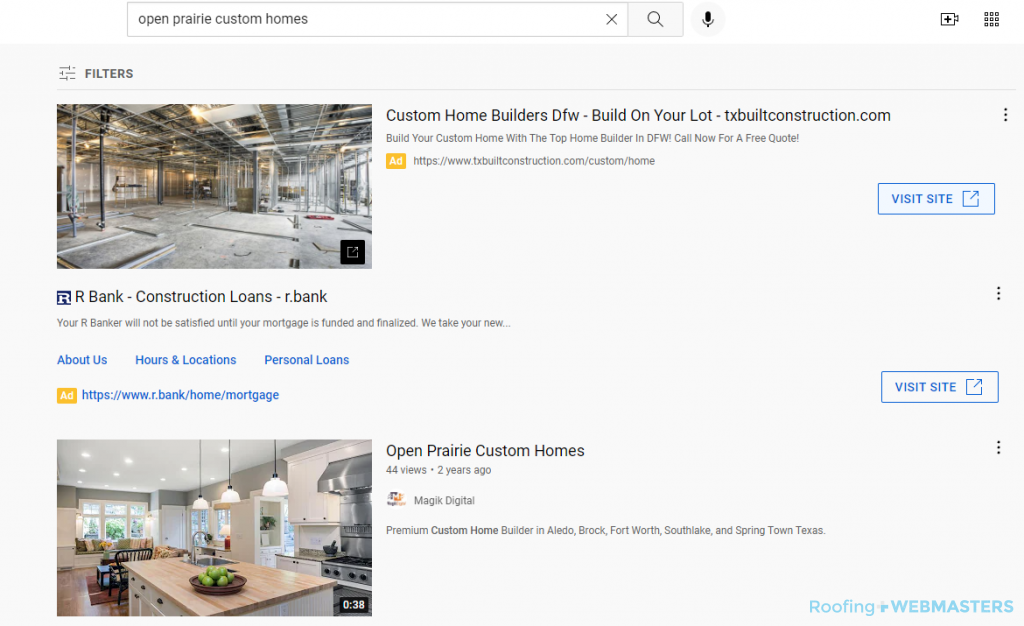Open the FILTERS options
The image size is (1024, 626).
pyautogui.click(x=96, y=74)
